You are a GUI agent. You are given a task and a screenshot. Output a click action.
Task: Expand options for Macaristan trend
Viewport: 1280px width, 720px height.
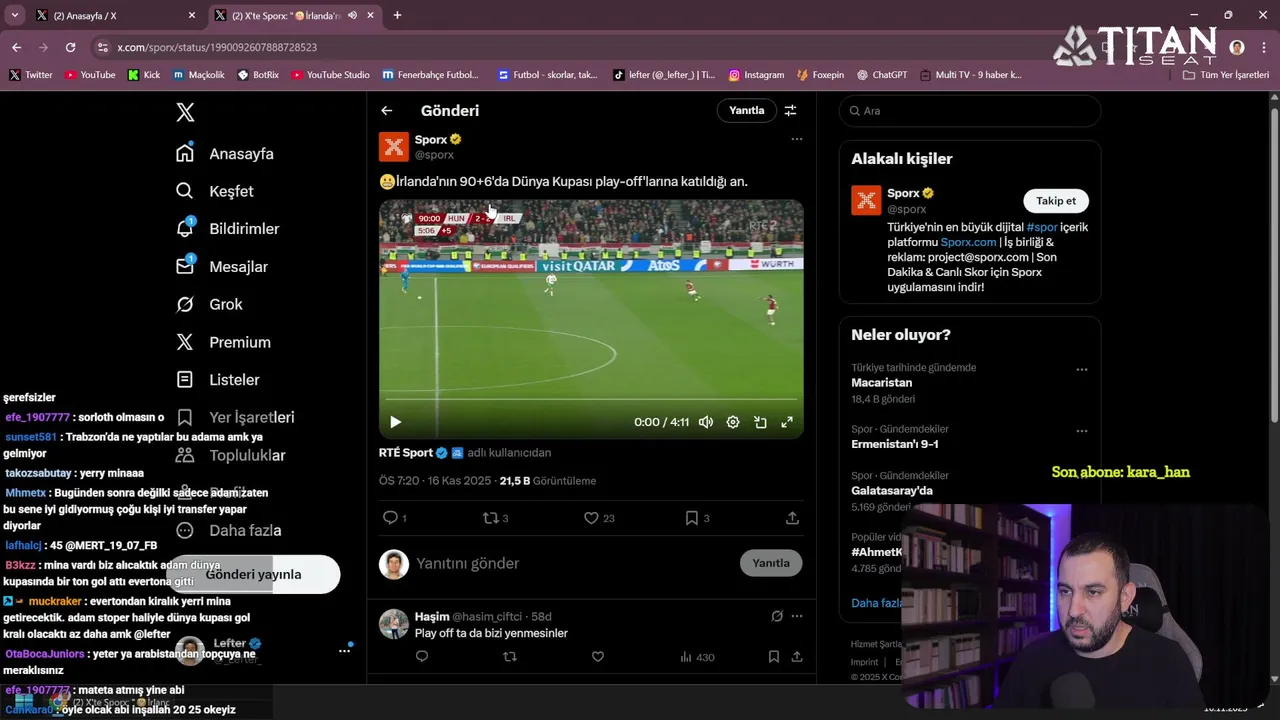tap(1081, 370)
